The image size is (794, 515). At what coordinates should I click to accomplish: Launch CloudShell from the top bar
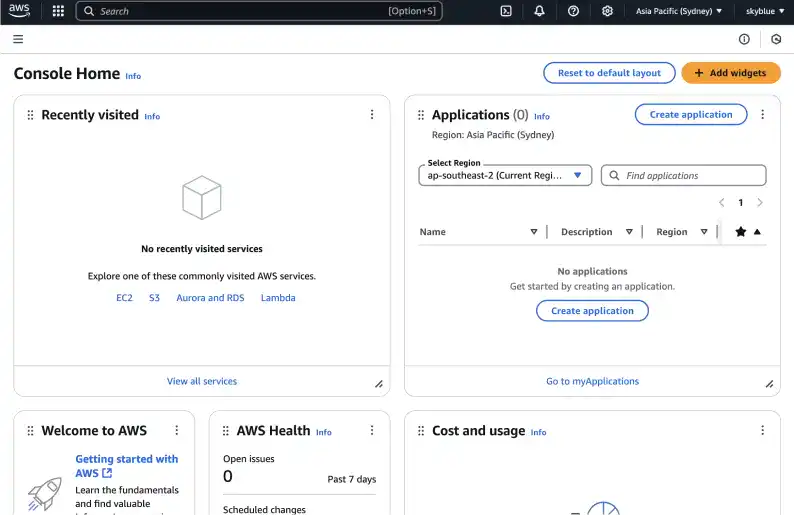pos(506,11)
